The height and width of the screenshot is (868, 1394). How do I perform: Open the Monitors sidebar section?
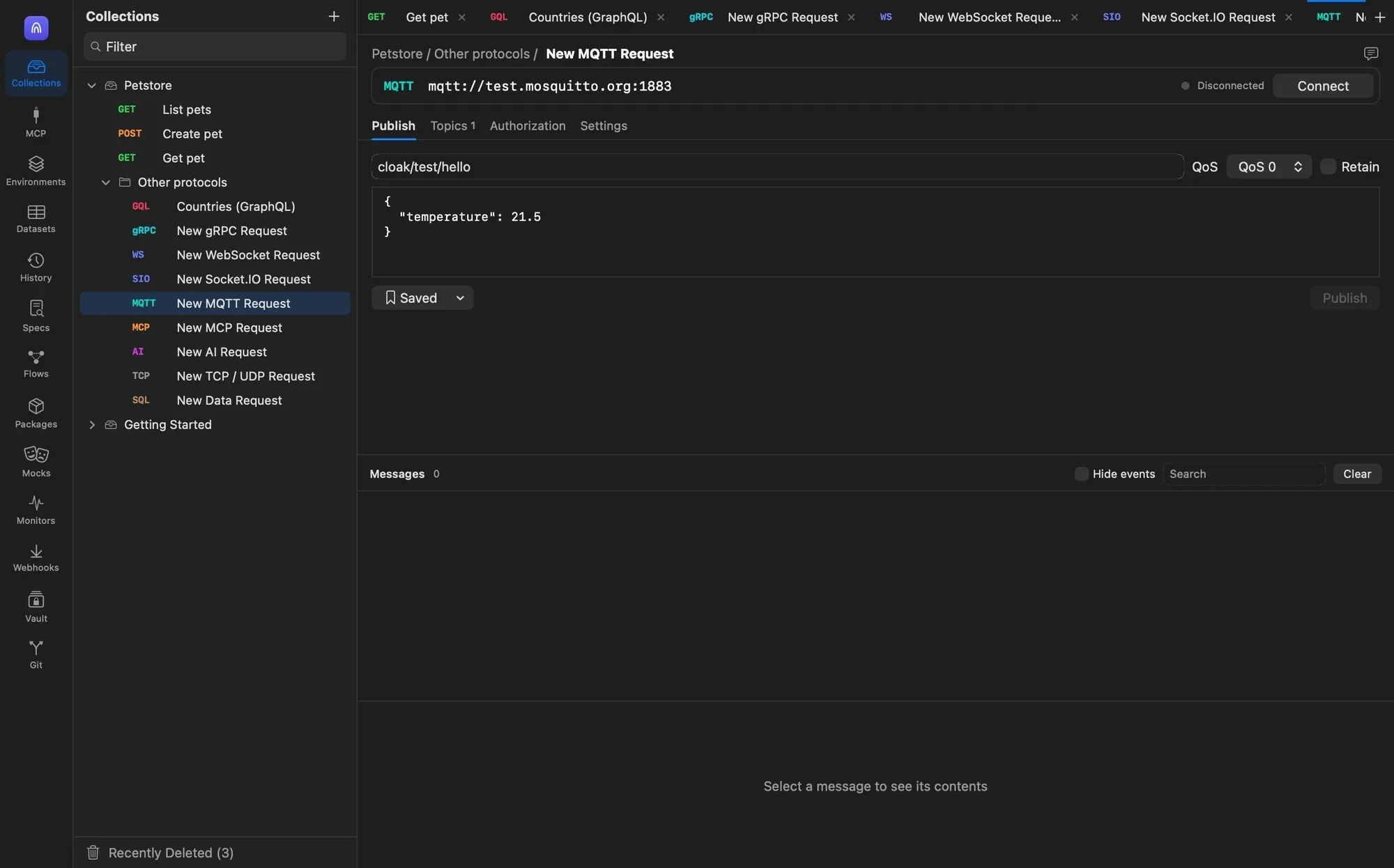click(36, 510)
